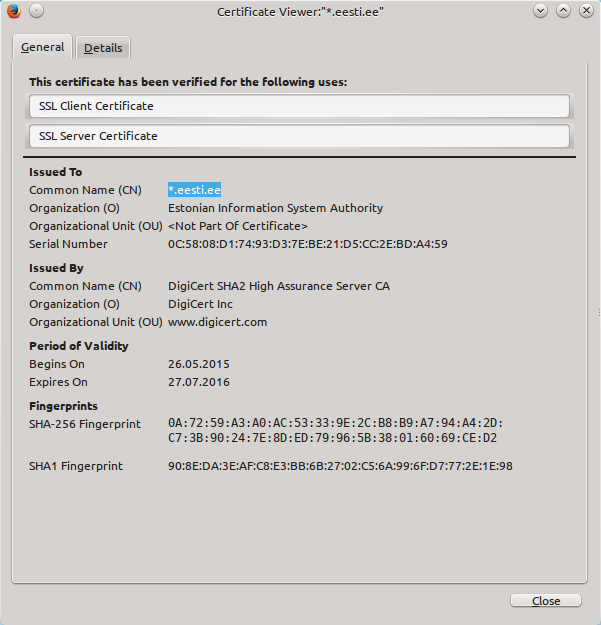Maximize window with the up-chevron button
Viewport: 601px width, 625px height.
click(x=563, y=11)
